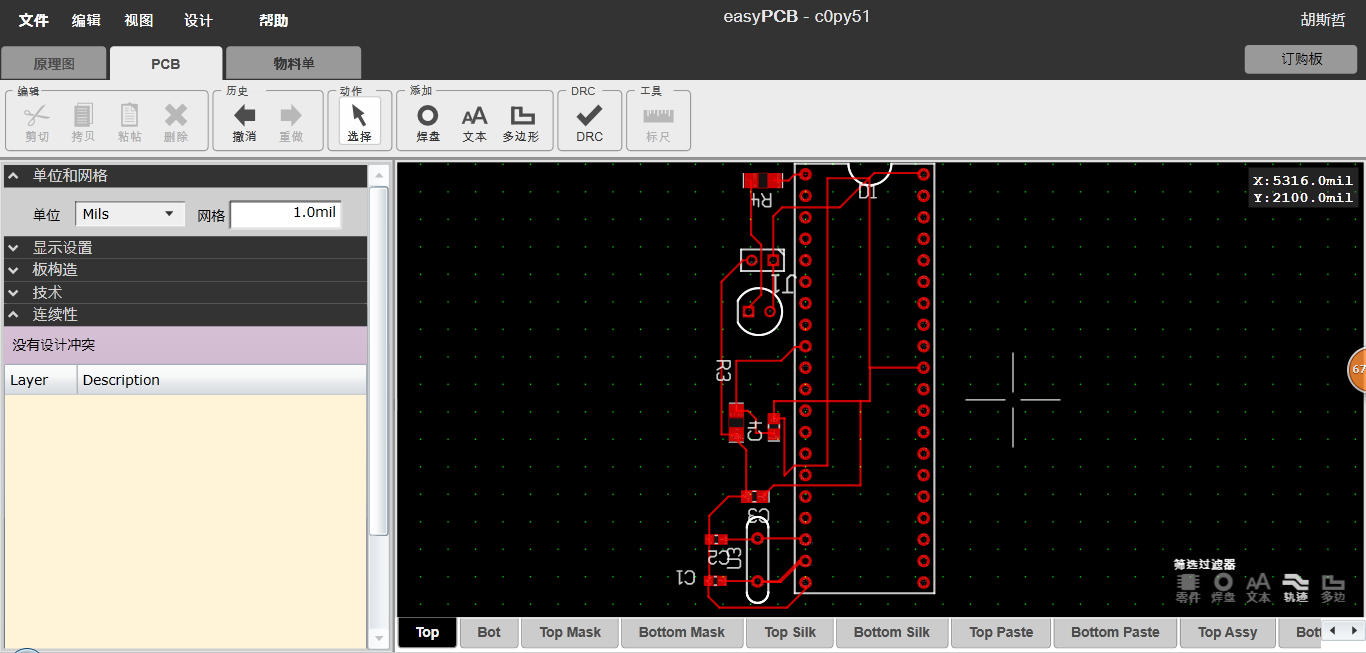Click the scroll-down arrow of left panel
The width and height of the screenshot is (1366, 653).
click(379, 637)
